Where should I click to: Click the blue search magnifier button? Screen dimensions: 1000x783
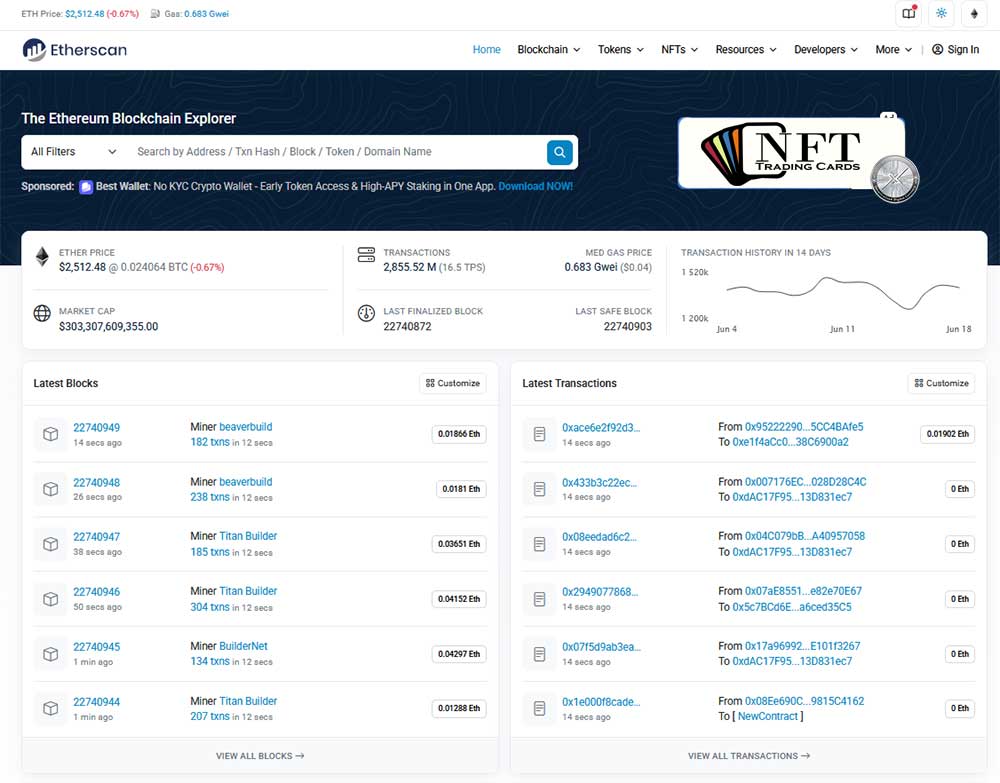(559, 152)
